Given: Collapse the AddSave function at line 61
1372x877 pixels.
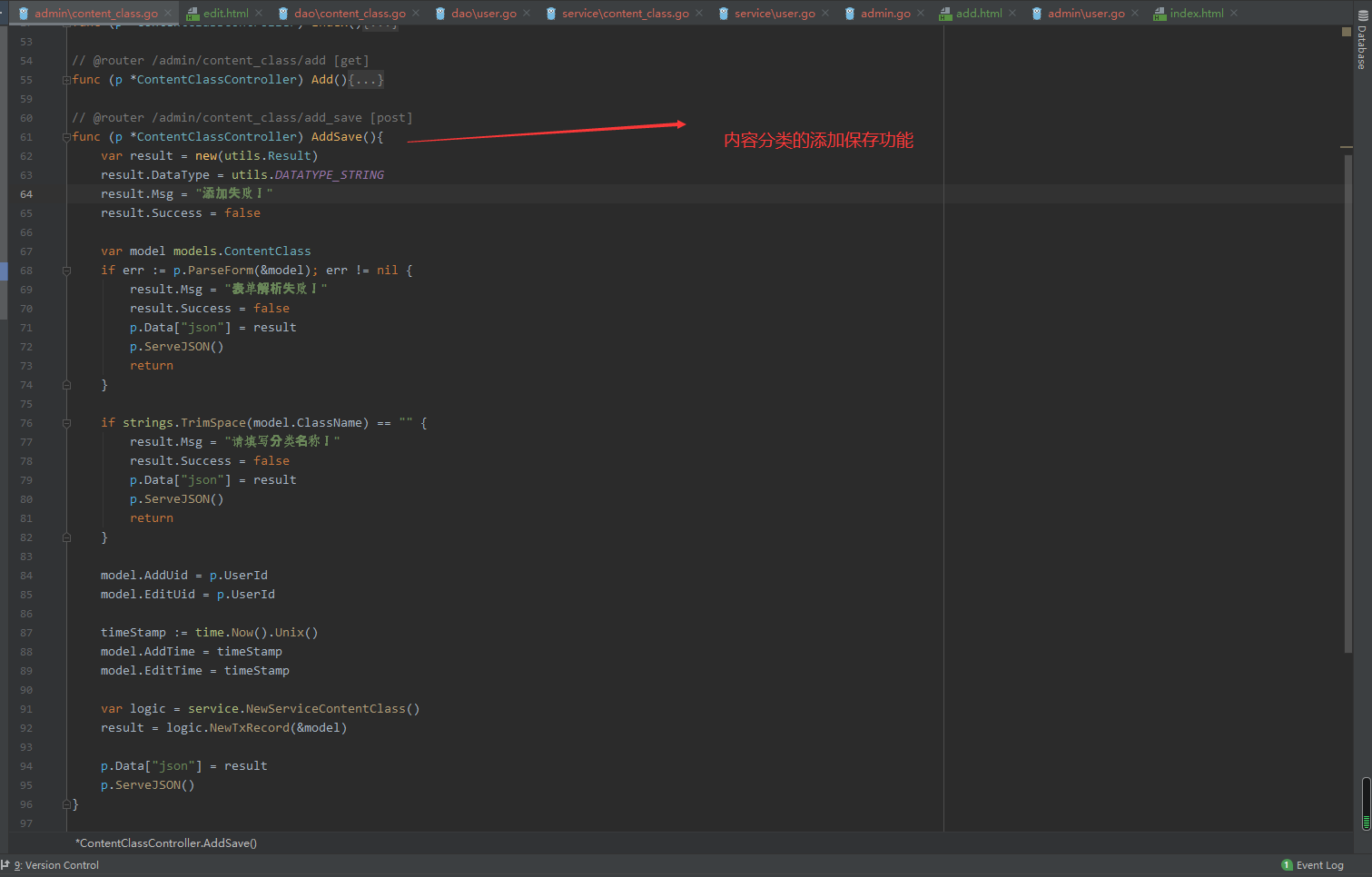Looking at the screenshot, I should coord(66,137).
